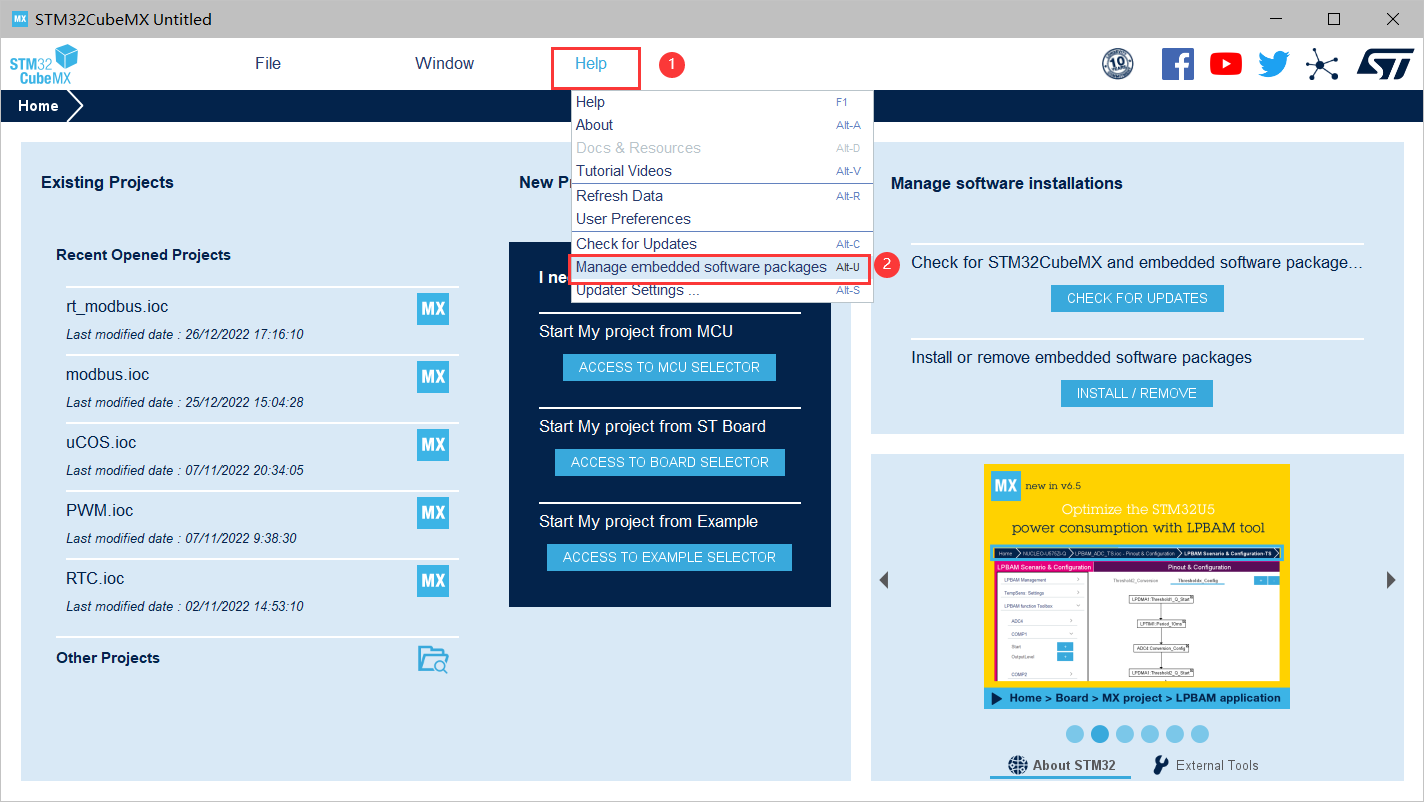Viewport: 1424px width, 802px height.
Task: Open User Preferences from the Help menu
Action: [722, 219]
